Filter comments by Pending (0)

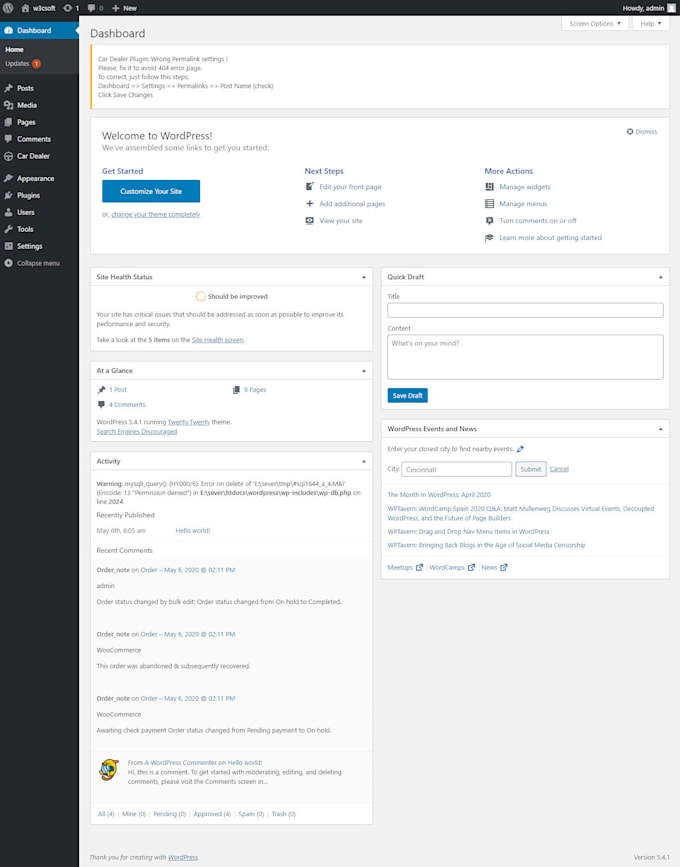point(170,814)
